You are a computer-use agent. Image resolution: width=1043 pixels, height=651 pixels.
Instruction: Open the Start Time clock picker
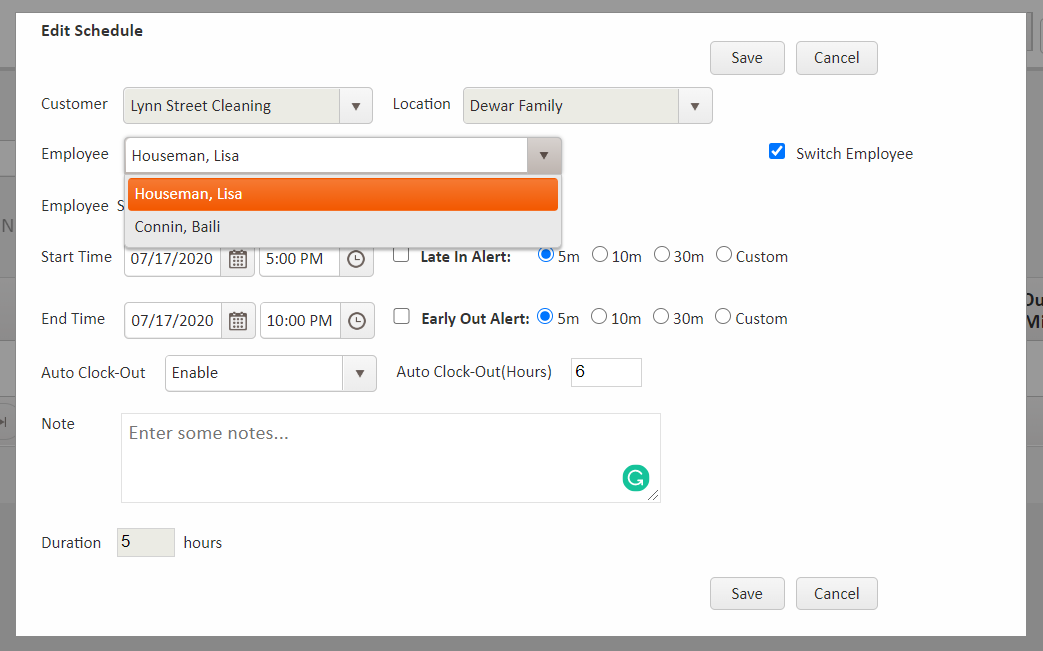(356, 259)
